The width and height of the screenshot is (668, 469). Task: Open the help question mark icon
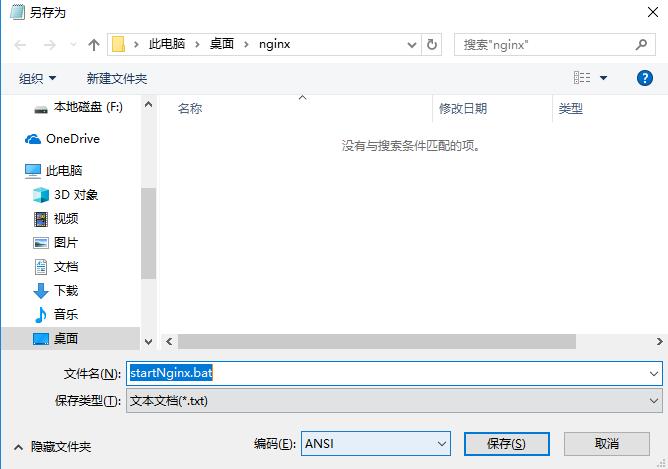644,78
